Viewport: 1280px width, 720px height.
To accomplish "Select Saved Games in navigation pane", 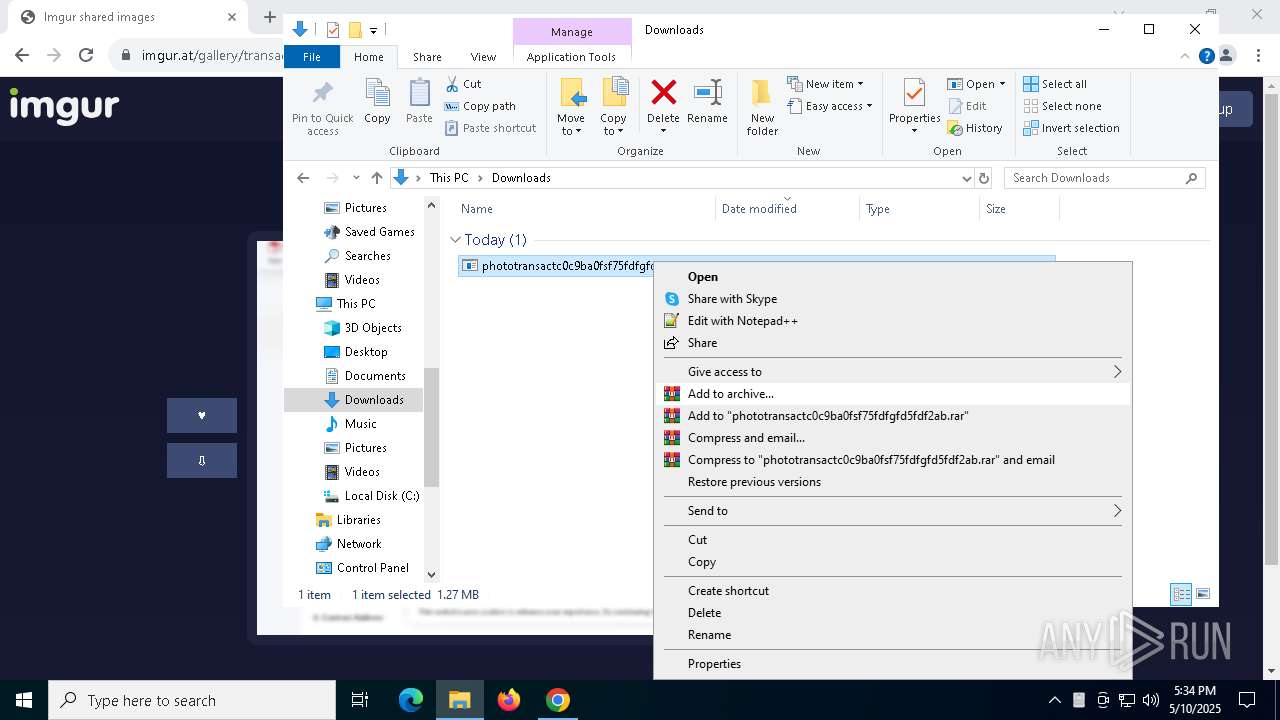I will coord(369,232).
